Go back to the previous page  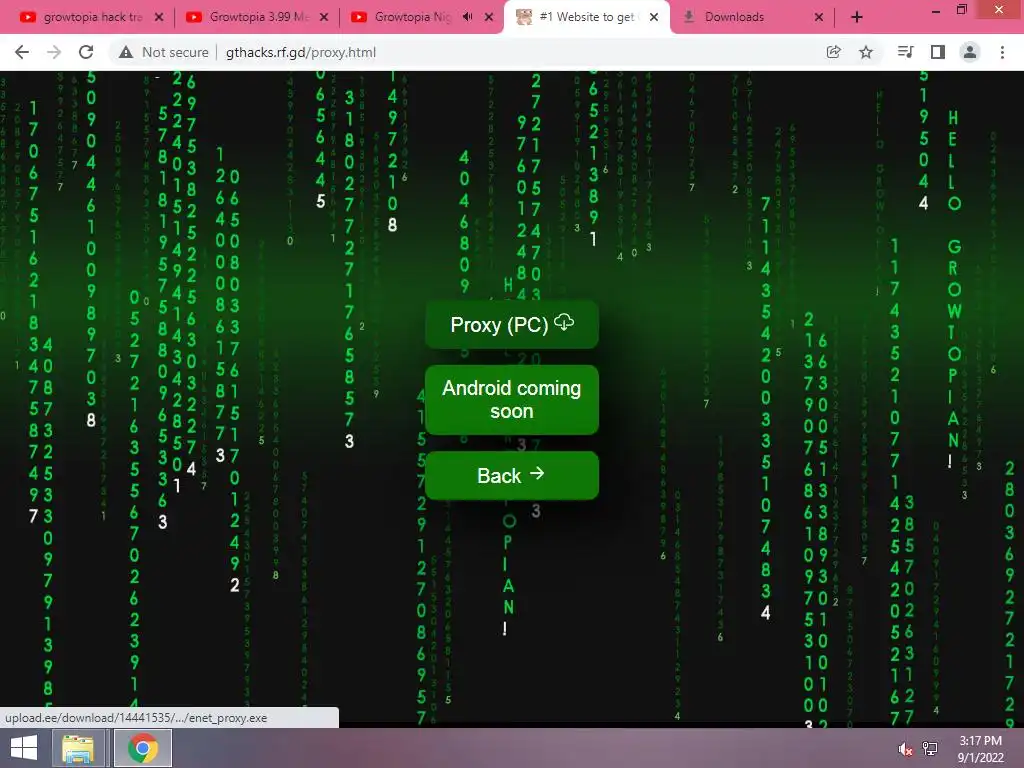[x=22, y=52]
